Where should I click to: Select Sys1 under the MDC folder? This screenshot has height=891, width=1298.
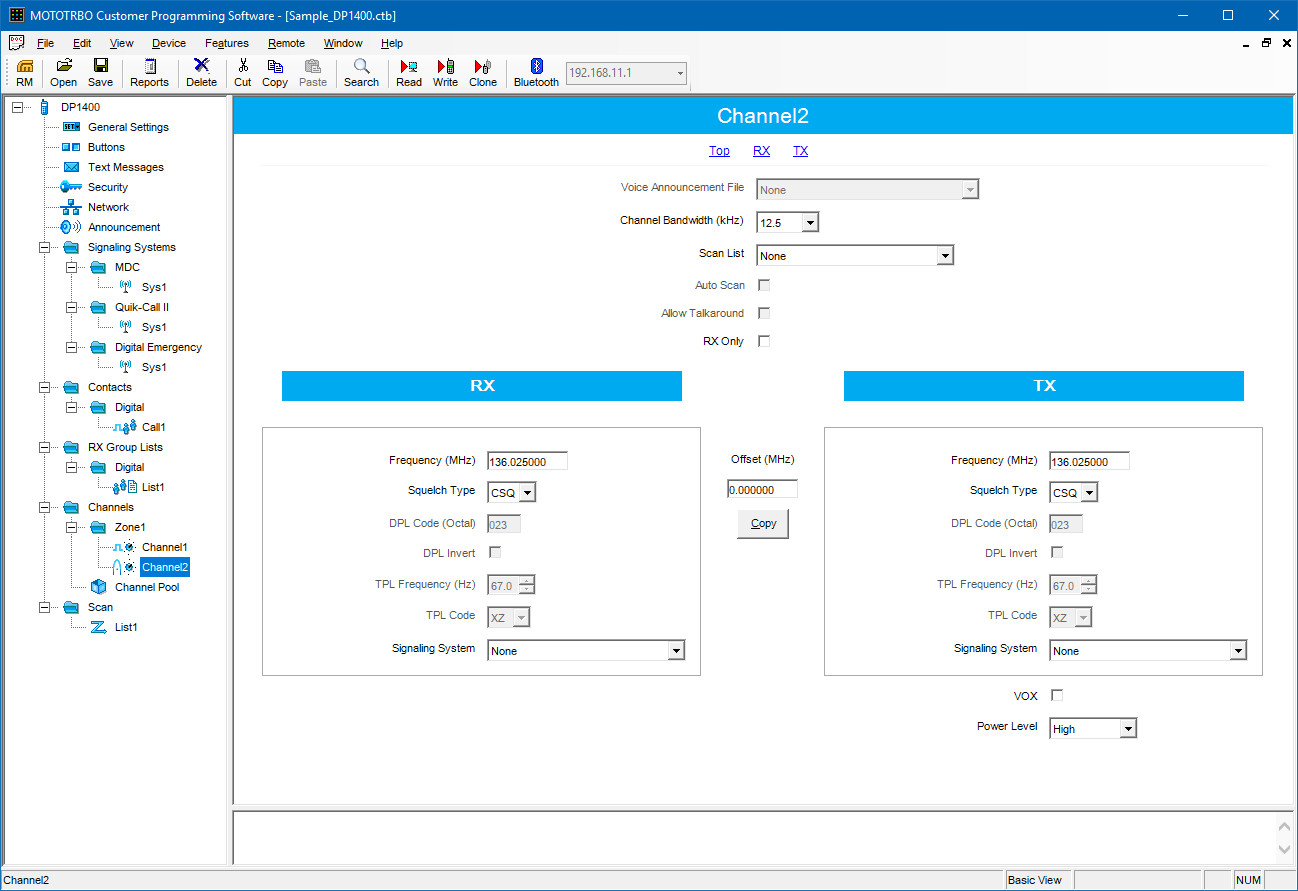coord(154,287)
